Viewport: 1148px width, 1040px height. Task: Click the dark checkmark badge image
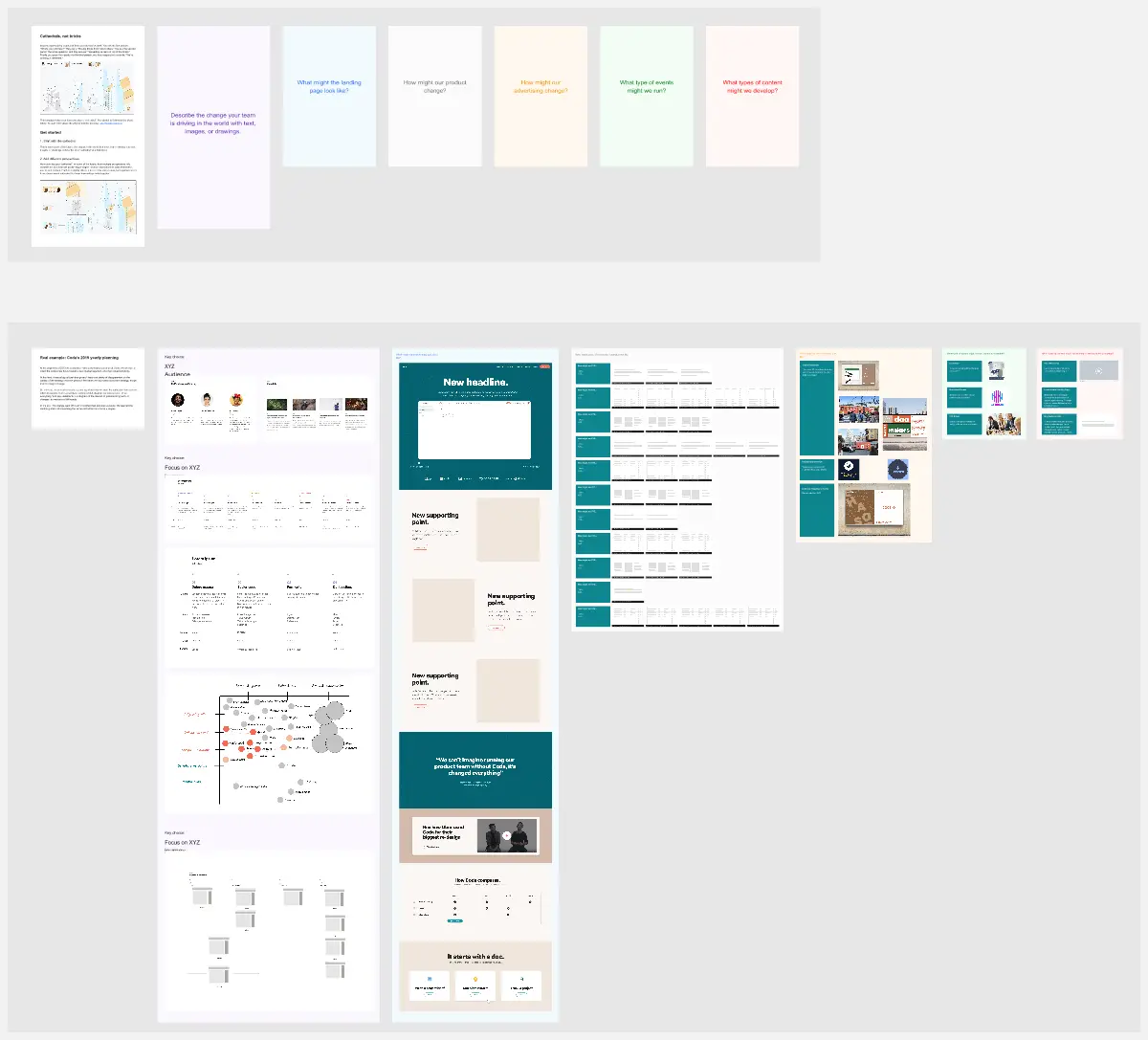pos(849,470)
